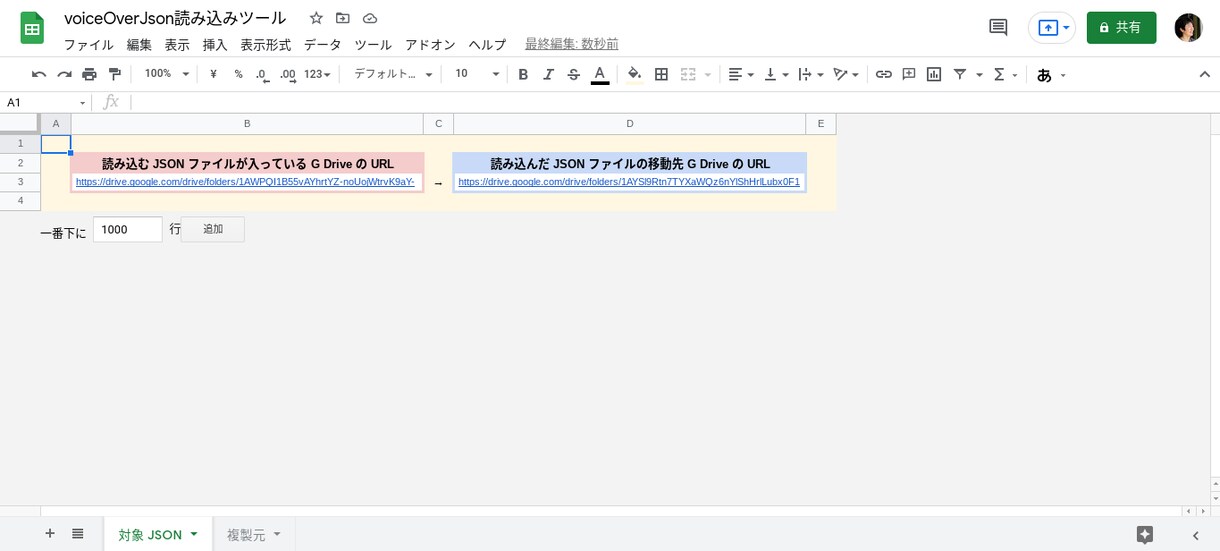The image size is (1220, 551).
Task: Click the 共有 share button
Action: (x=1121, y=28)
